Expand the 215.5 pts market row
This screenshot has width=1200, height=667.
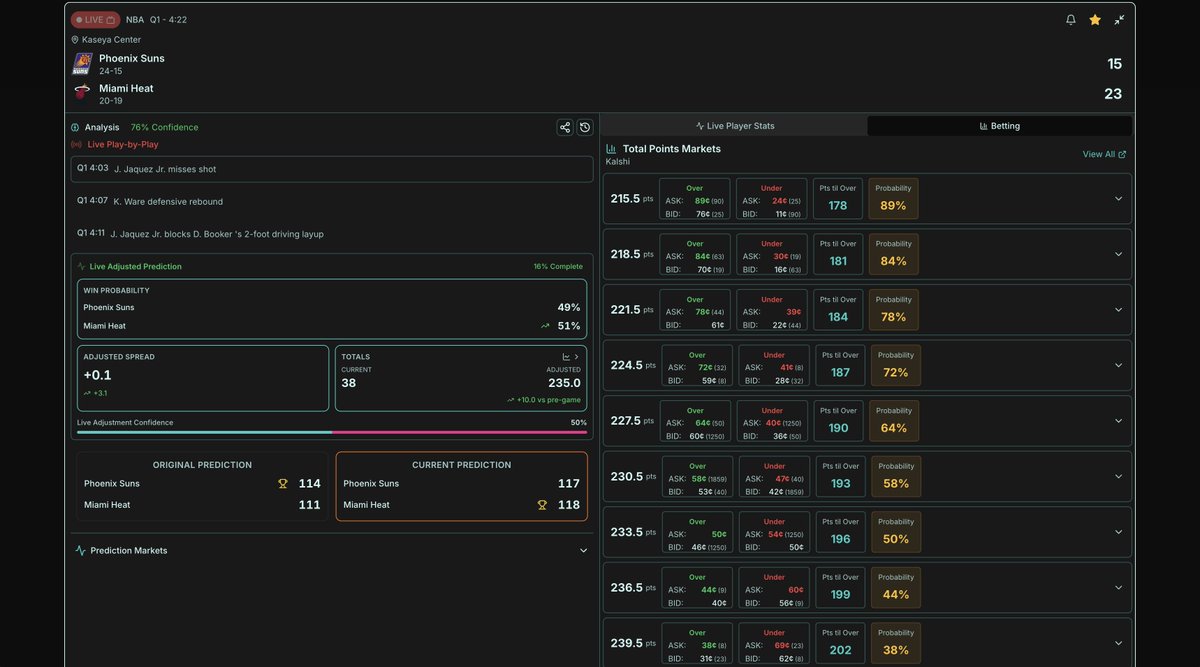[x=1119, y=199]
